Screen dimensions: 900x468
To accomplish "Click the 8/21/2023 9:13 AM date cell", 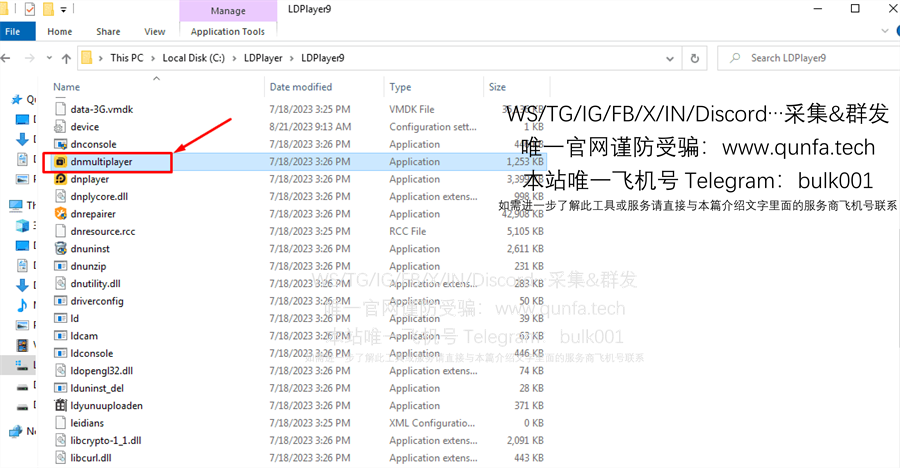I will coord(310,126).
